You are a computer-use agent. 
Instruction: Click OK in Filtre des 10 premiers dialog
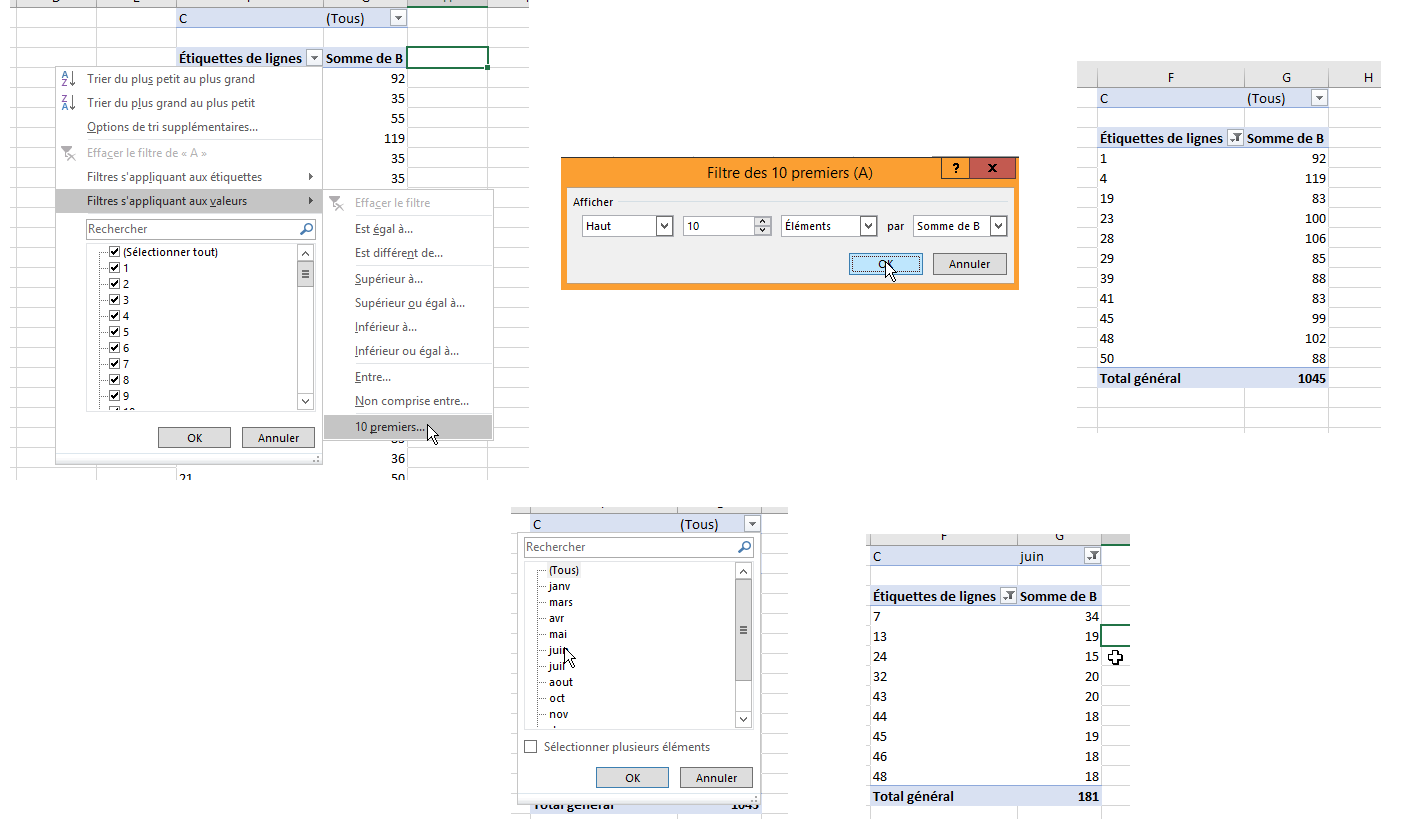coord(886,264)
